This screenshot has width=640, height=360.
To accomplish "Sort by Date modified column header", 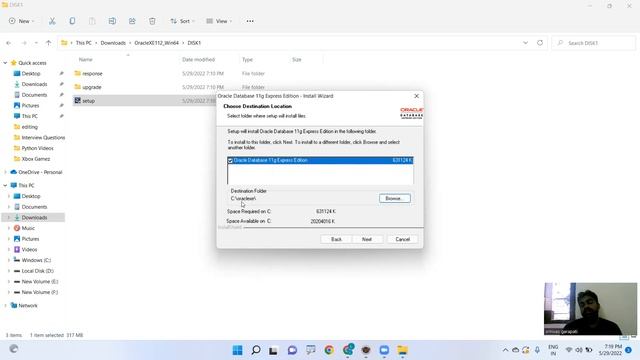I will coord(198,60).
